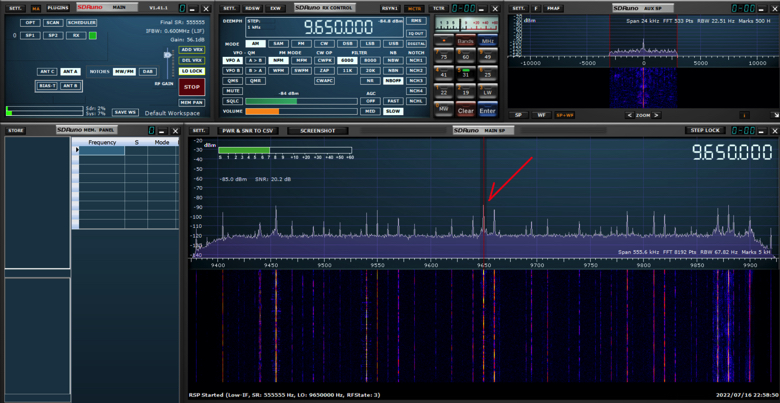Select antenna port ANT C
This screenshot has width=780, height=403.
click(47, 72)
